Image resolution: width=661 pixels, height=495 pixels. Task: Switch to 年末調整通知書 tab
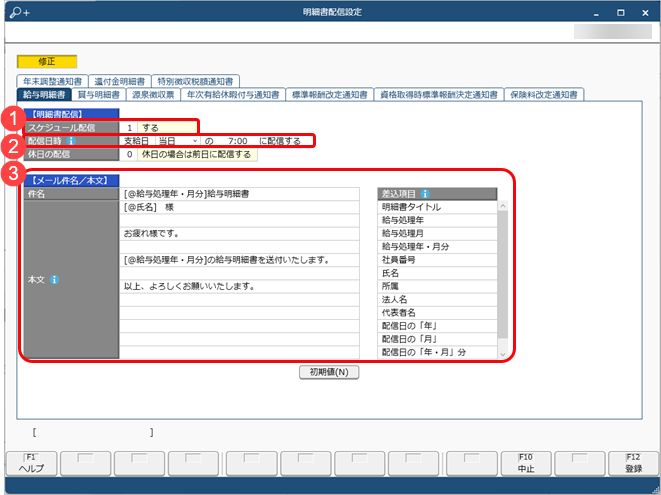point(52,81)
